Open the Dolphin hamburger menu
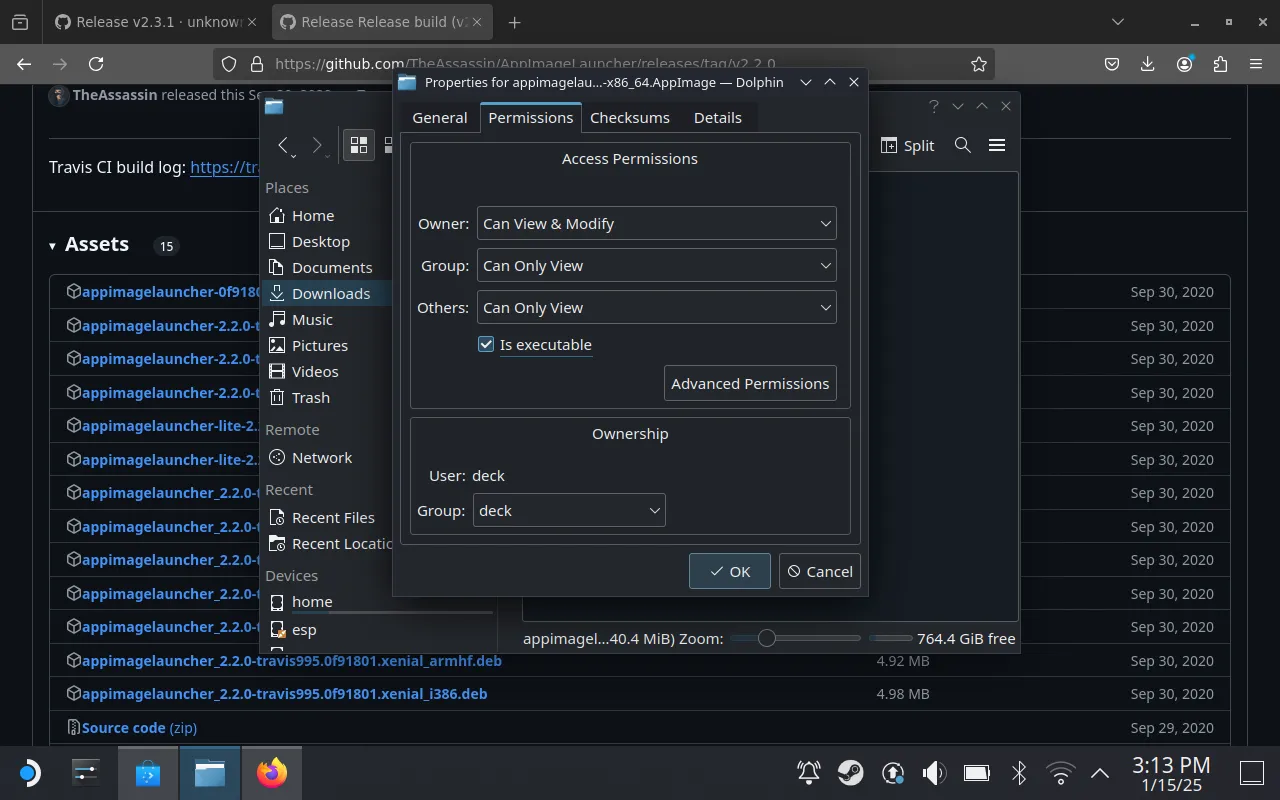Image resolution: width=1280 pixels, height=800 pixels. point(996,145)
